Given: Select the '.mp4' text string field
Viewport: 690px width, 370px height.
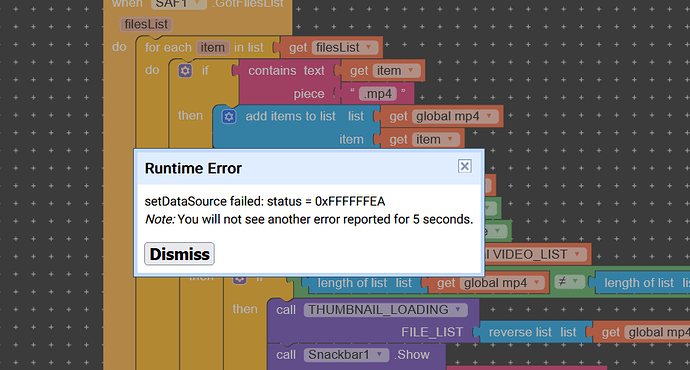Looking at the screenshot, I should pyautogui.click(x=378, y=94).
